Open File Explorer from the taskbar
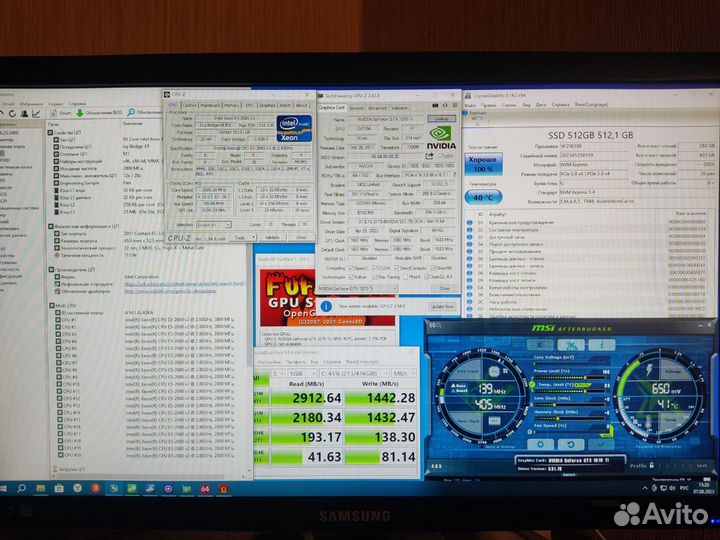The image size is (720, 540). (40, 489)
